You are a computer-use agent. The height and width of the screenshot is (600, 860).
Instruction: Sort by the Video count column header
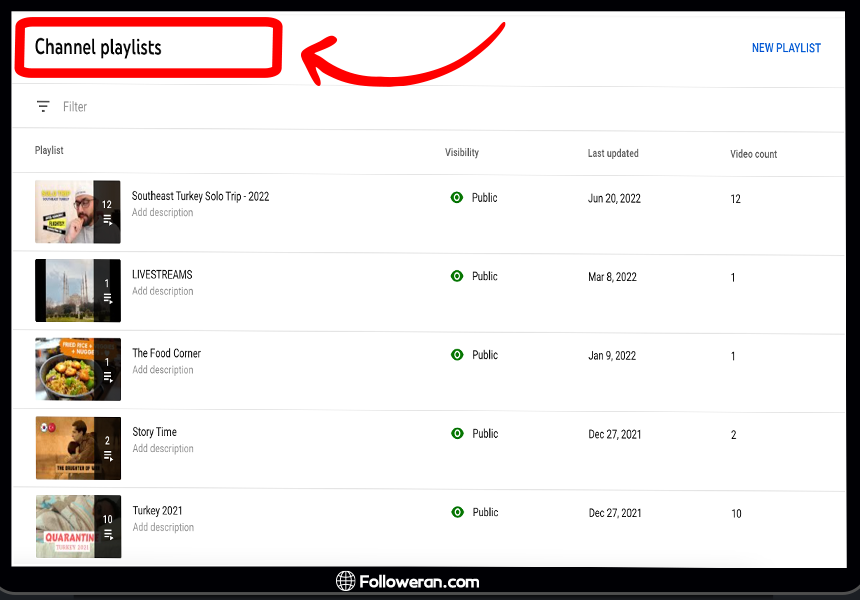[753, 154]
